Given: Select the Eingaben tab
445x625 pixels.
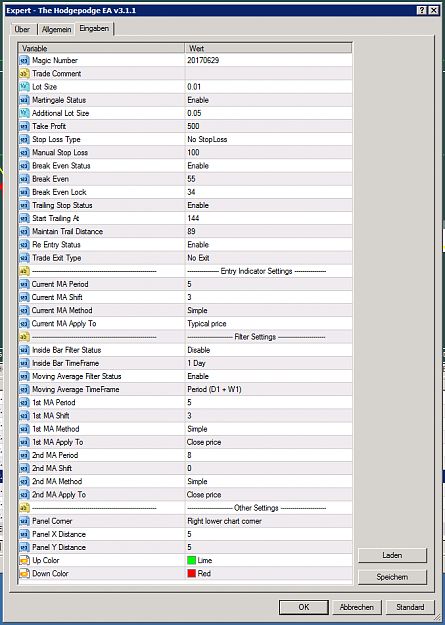Looking at the screenshot, I should coord(94,29).
